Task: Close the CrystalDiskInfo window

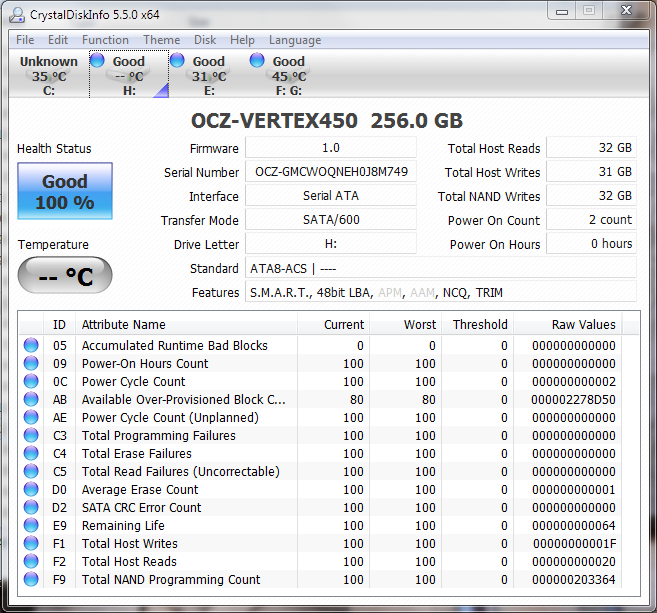Action: coord(626,11)
